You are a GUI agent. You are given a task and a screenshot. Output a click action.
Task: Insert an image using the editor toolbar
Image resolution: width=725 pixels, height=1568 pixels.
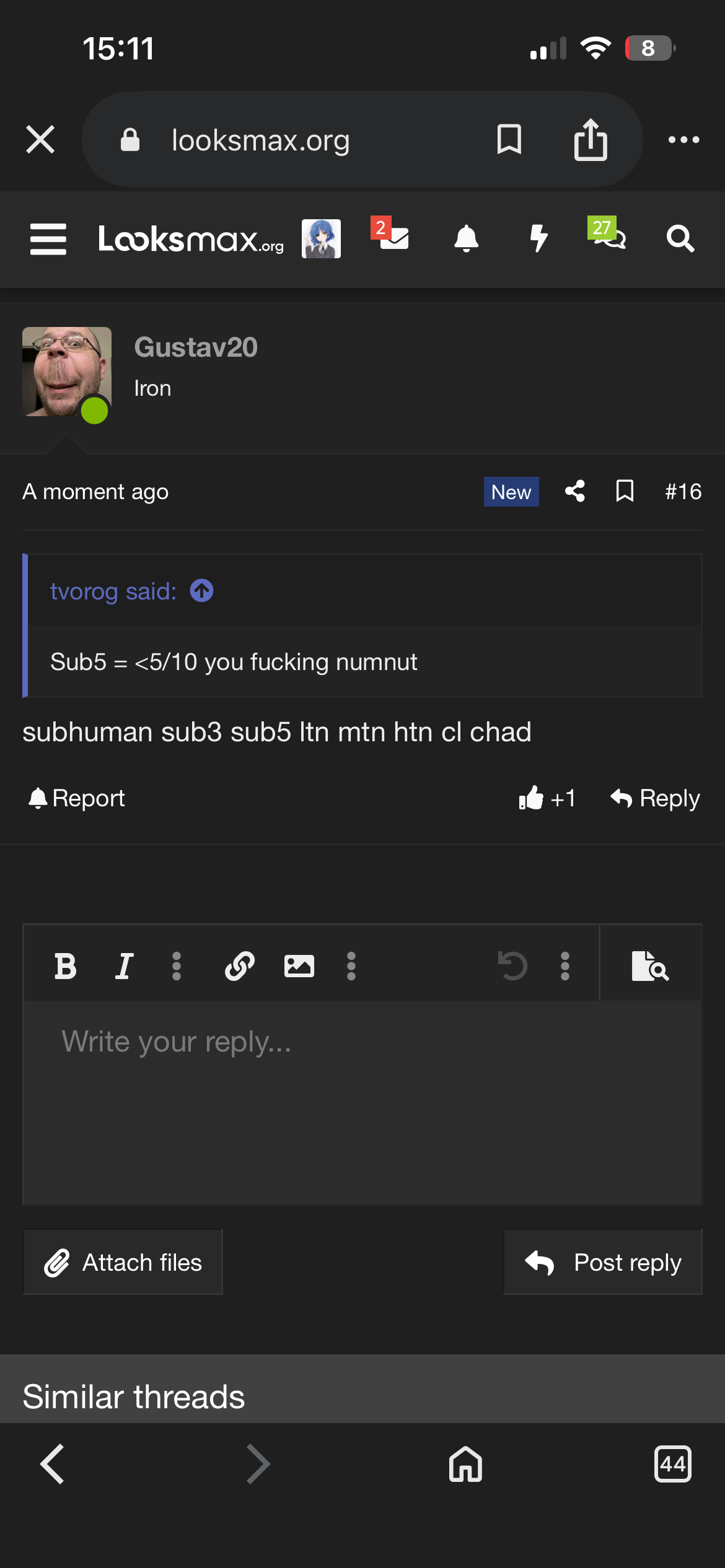point(299,966)
